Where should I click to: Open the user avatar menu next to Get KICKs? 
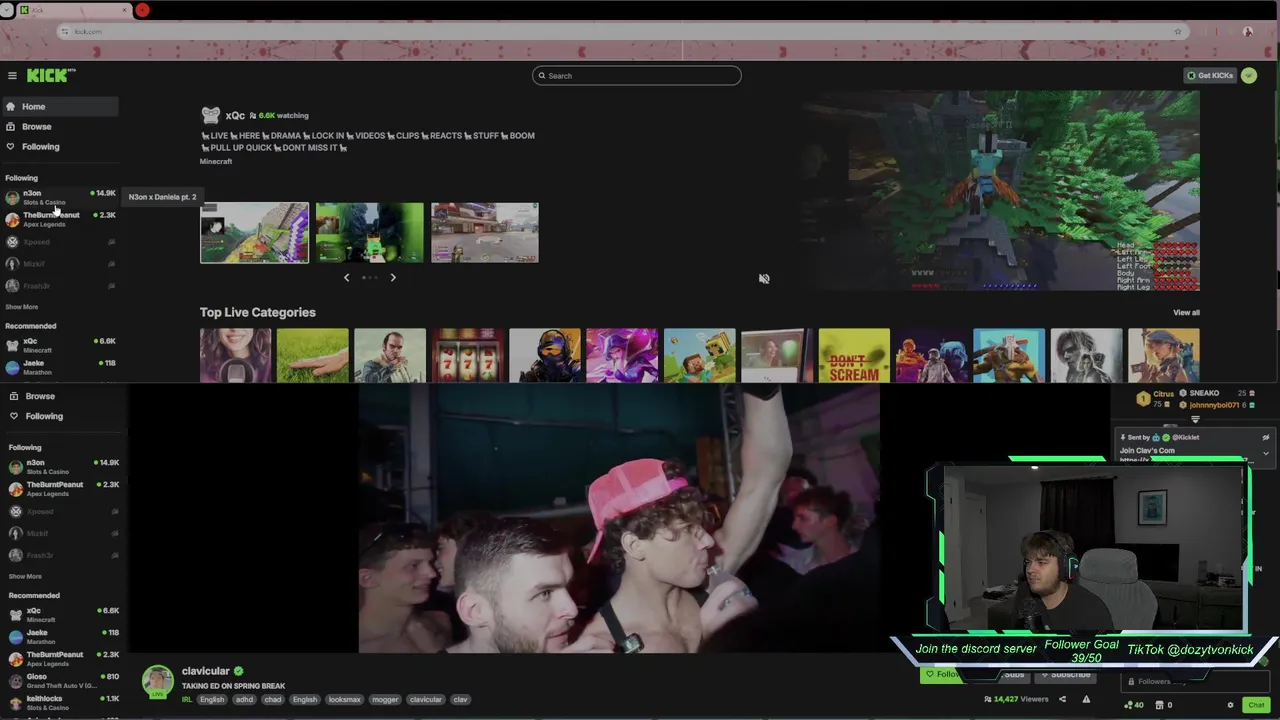point(1248,75)
